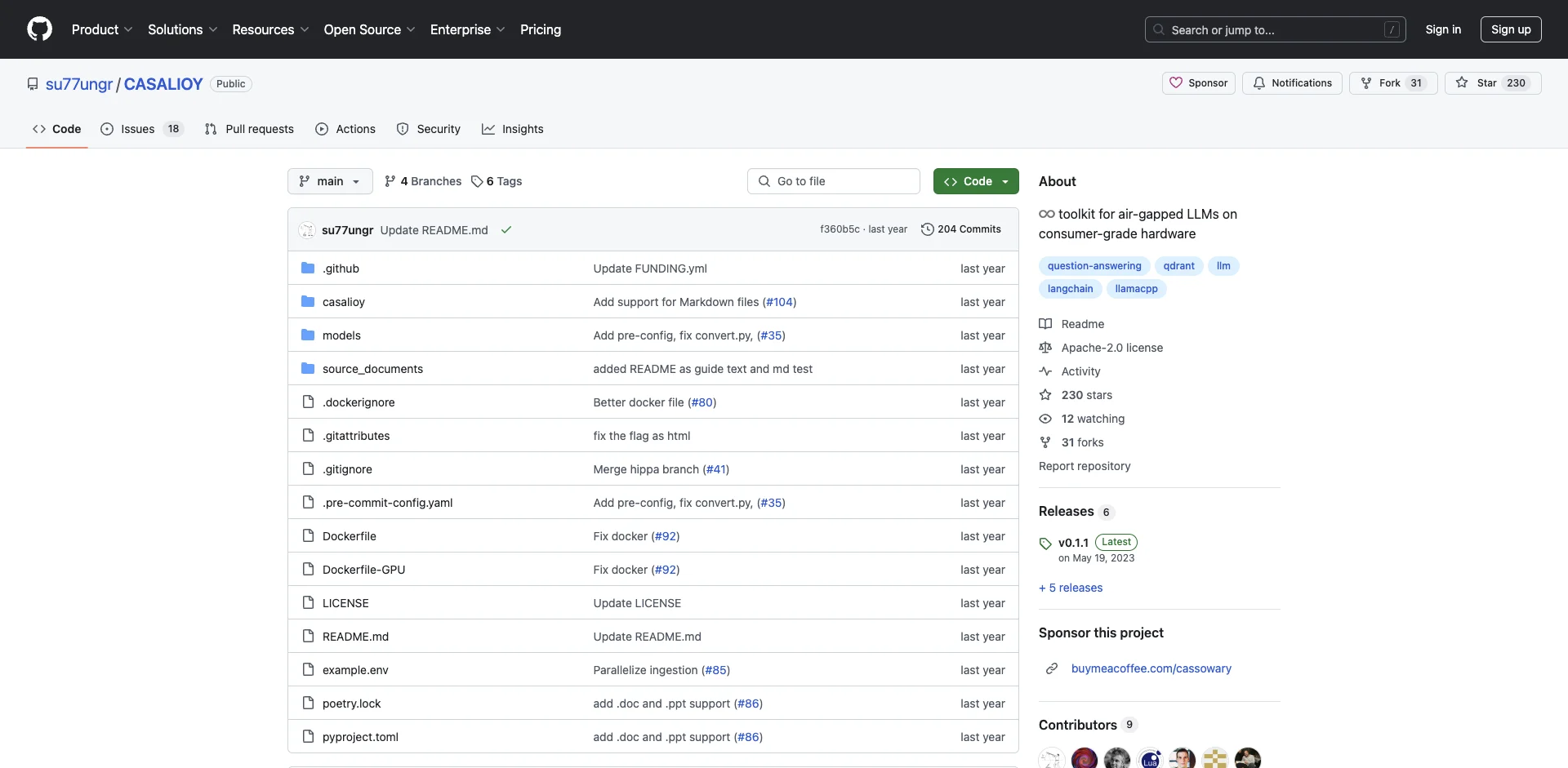
Task: Expand the Resources navigation menu
Action: [270, 29]
